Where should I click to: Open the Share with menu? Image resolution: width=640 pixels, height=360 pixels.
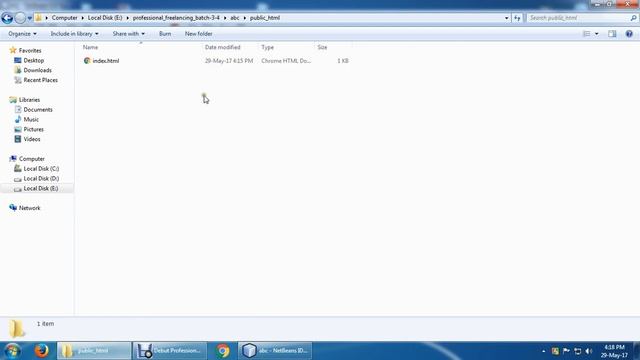(129, 34)
